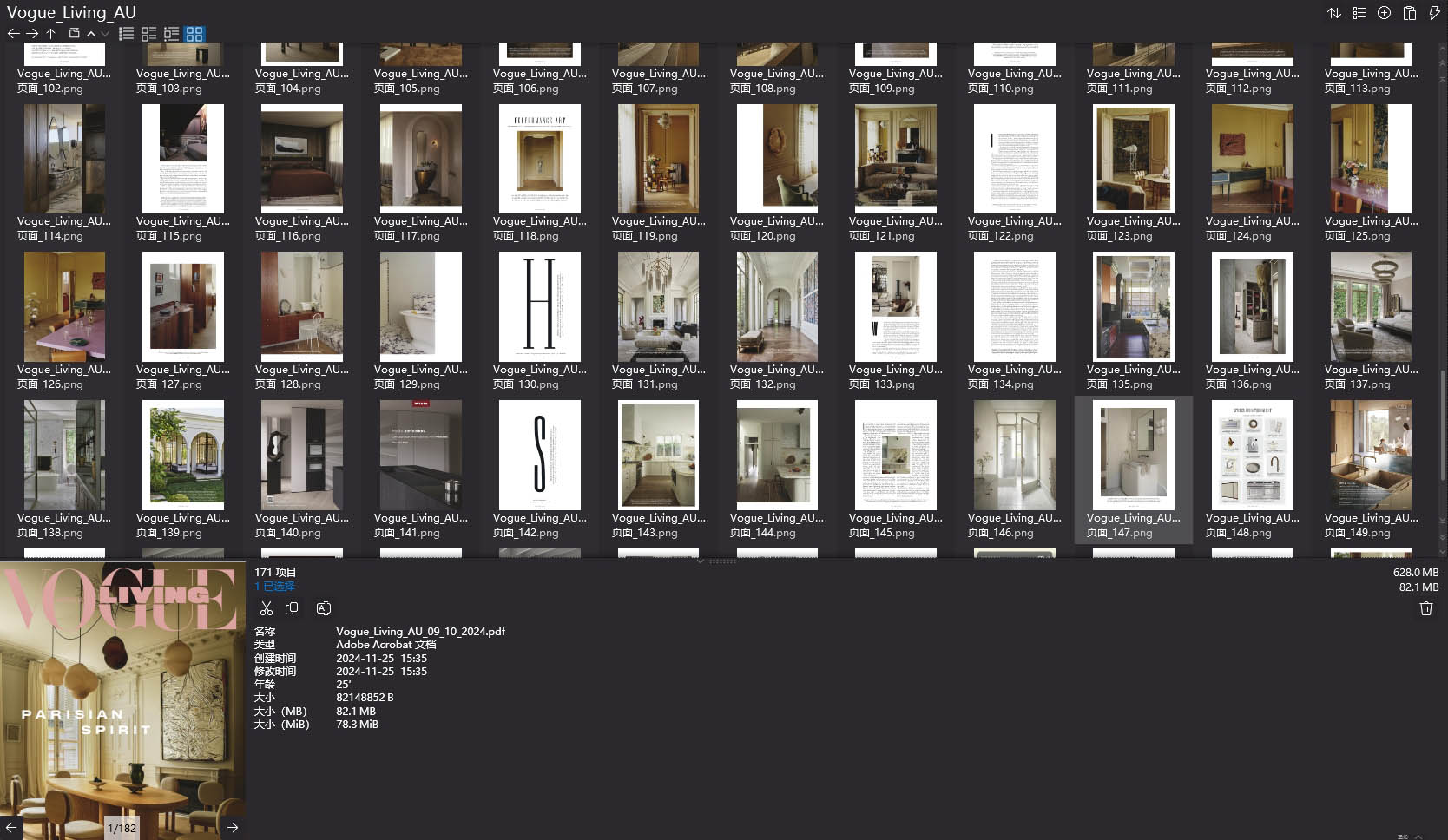Select thumbnail 页面_121.png
Image resolution: width=1448 pixels, height=840 pixels.
point(896,159)
